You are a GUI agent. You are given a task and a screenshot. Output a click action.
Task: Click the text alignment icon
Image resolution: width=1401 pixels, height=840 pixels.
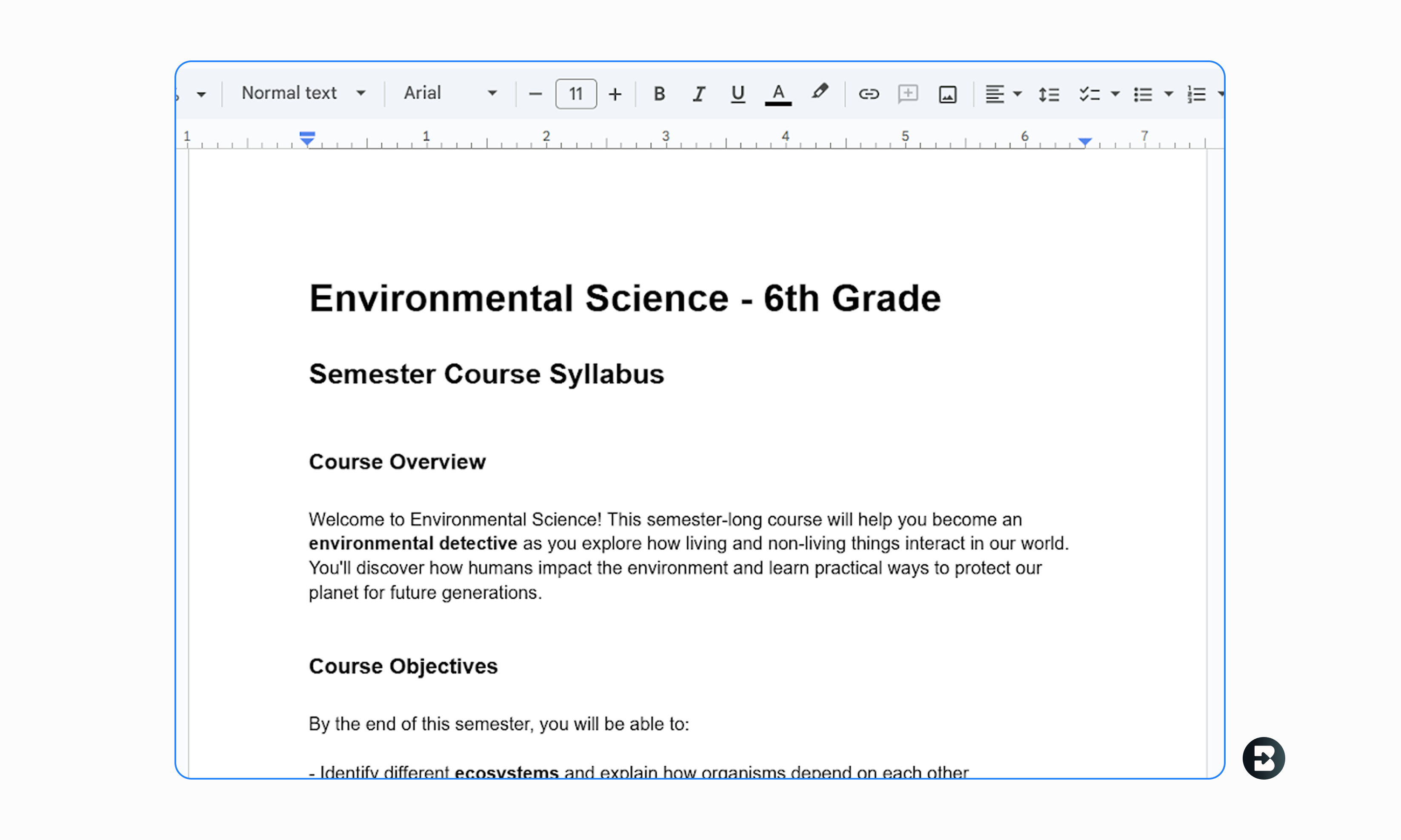[x=995, y=94]
